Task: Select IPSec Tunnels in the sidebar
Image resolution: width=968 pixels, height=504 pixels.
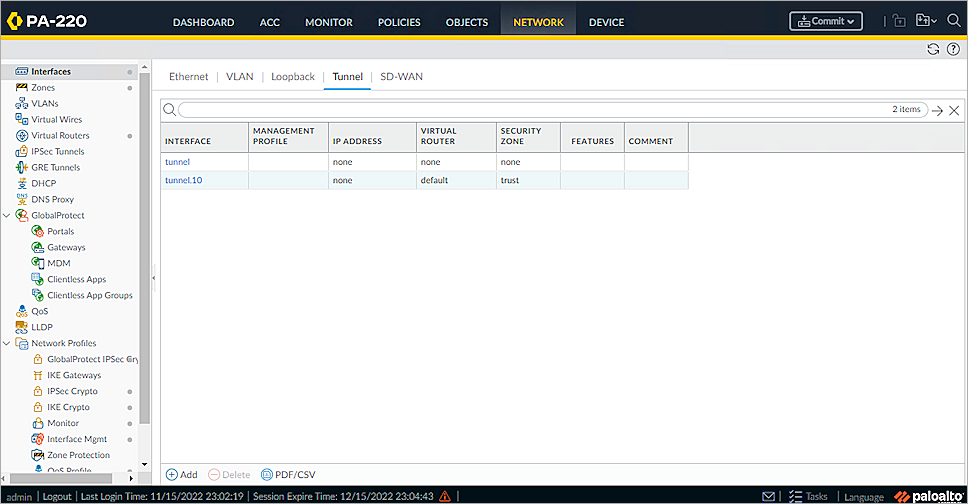Action: tap(57, 152)
